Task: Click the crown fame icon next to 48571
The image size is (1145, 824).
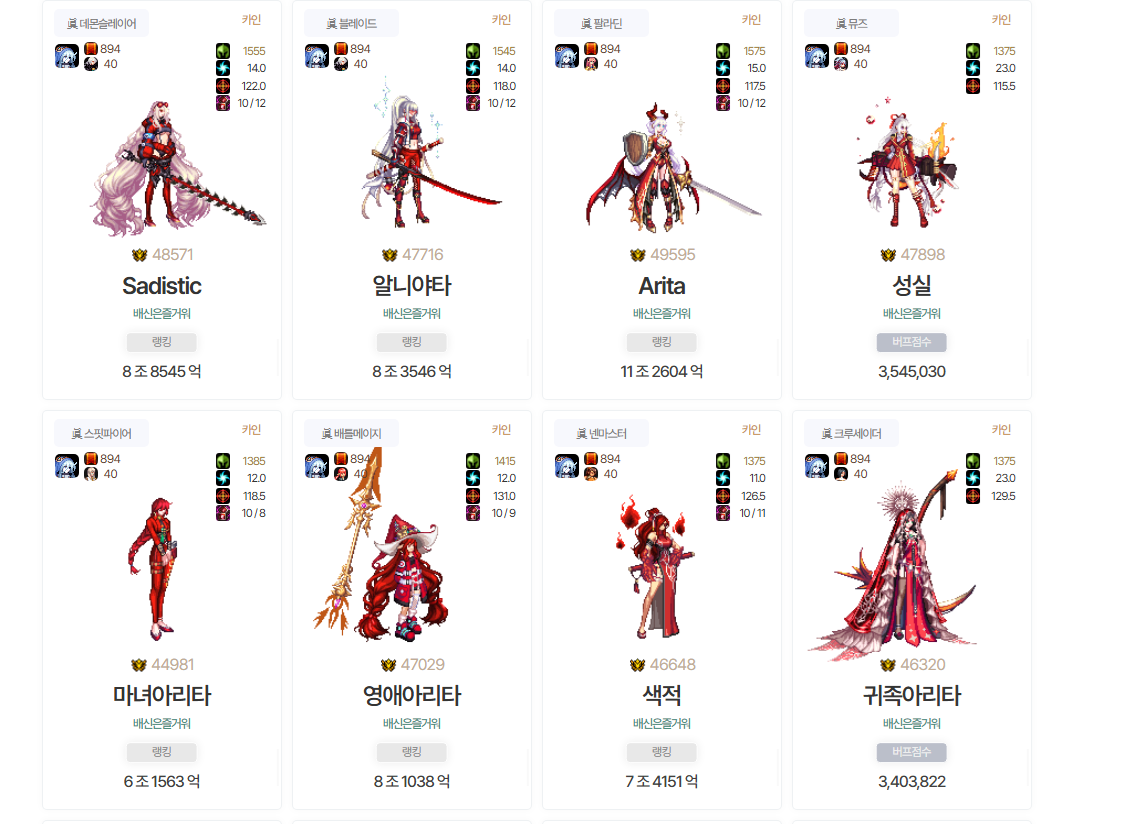Action: pyautogui.click(x=139, y=255)
